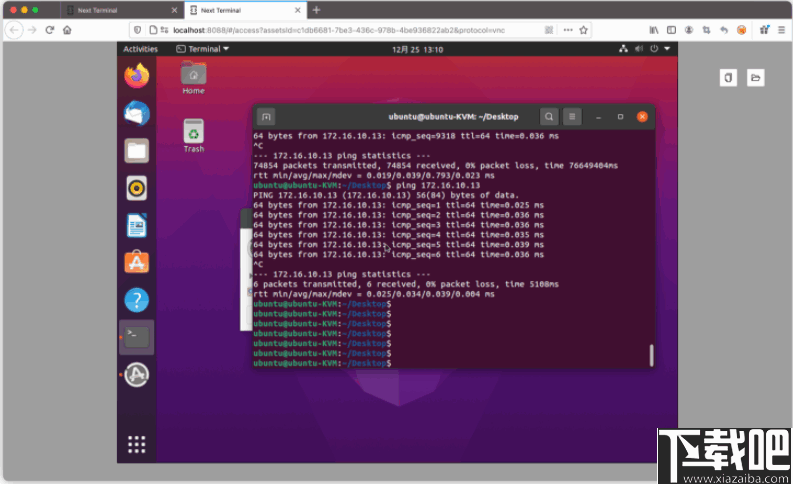Click the clipboard button on the right side of the page
This screenshot has width=793, height=484.
pos(728,78)
